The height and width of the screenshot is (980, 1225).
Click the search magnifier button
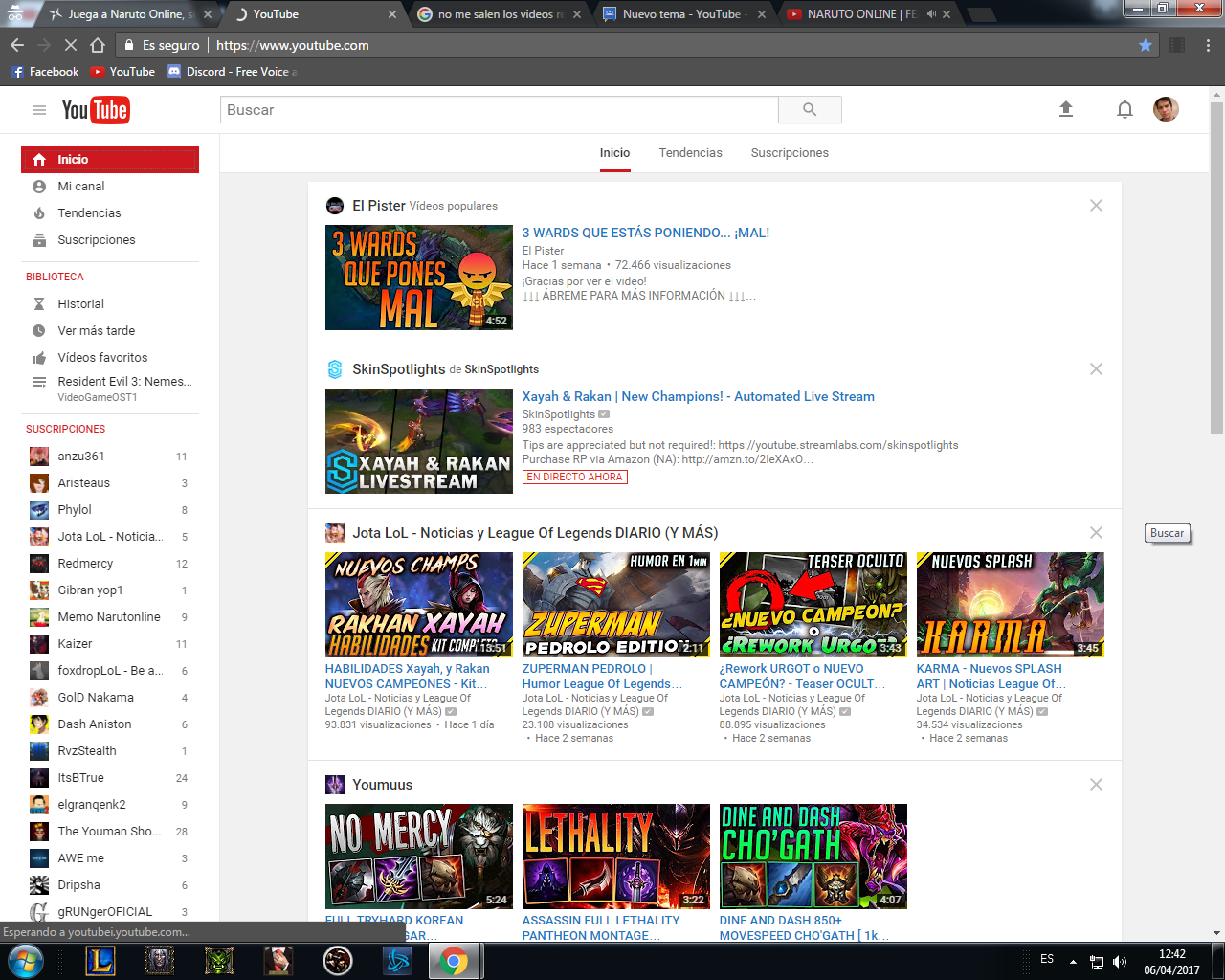tap(810, 110)
